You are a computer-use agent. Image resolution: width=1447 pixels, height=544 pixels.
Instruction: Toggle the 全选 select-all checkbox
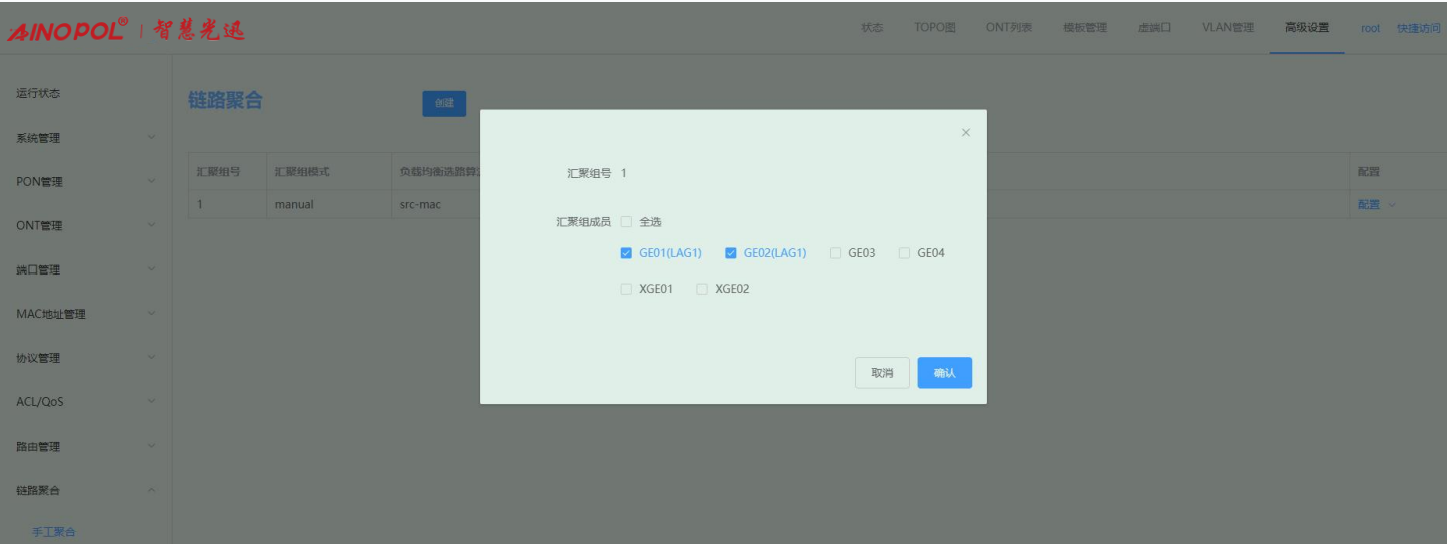coord(626,222)
